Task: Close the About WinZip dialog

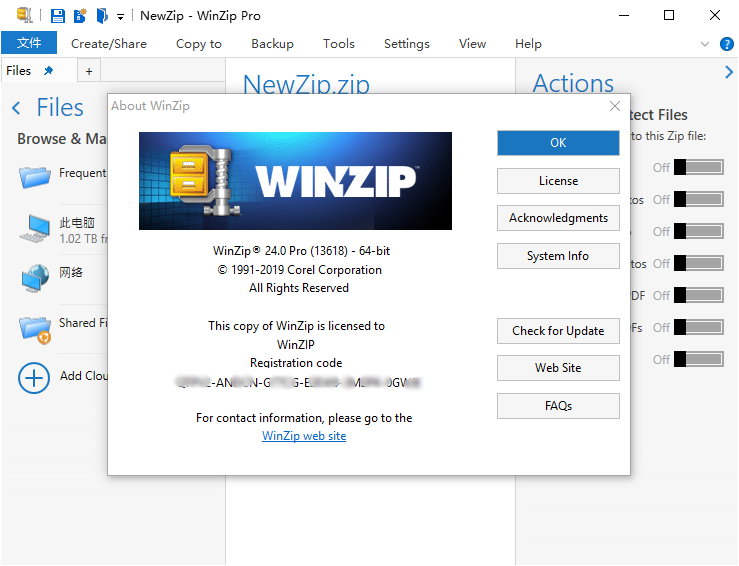Action: [615, 106]
